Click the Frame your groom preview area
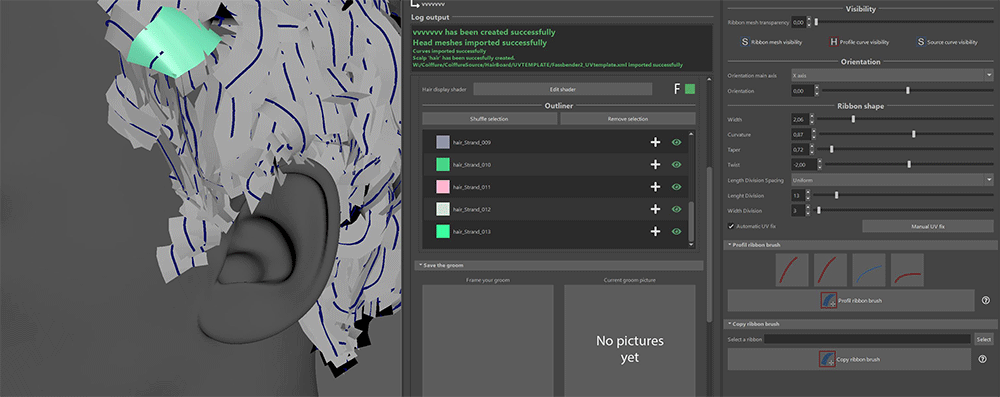The width and height of the screenshot is (1000, 397). coord(488,341)
